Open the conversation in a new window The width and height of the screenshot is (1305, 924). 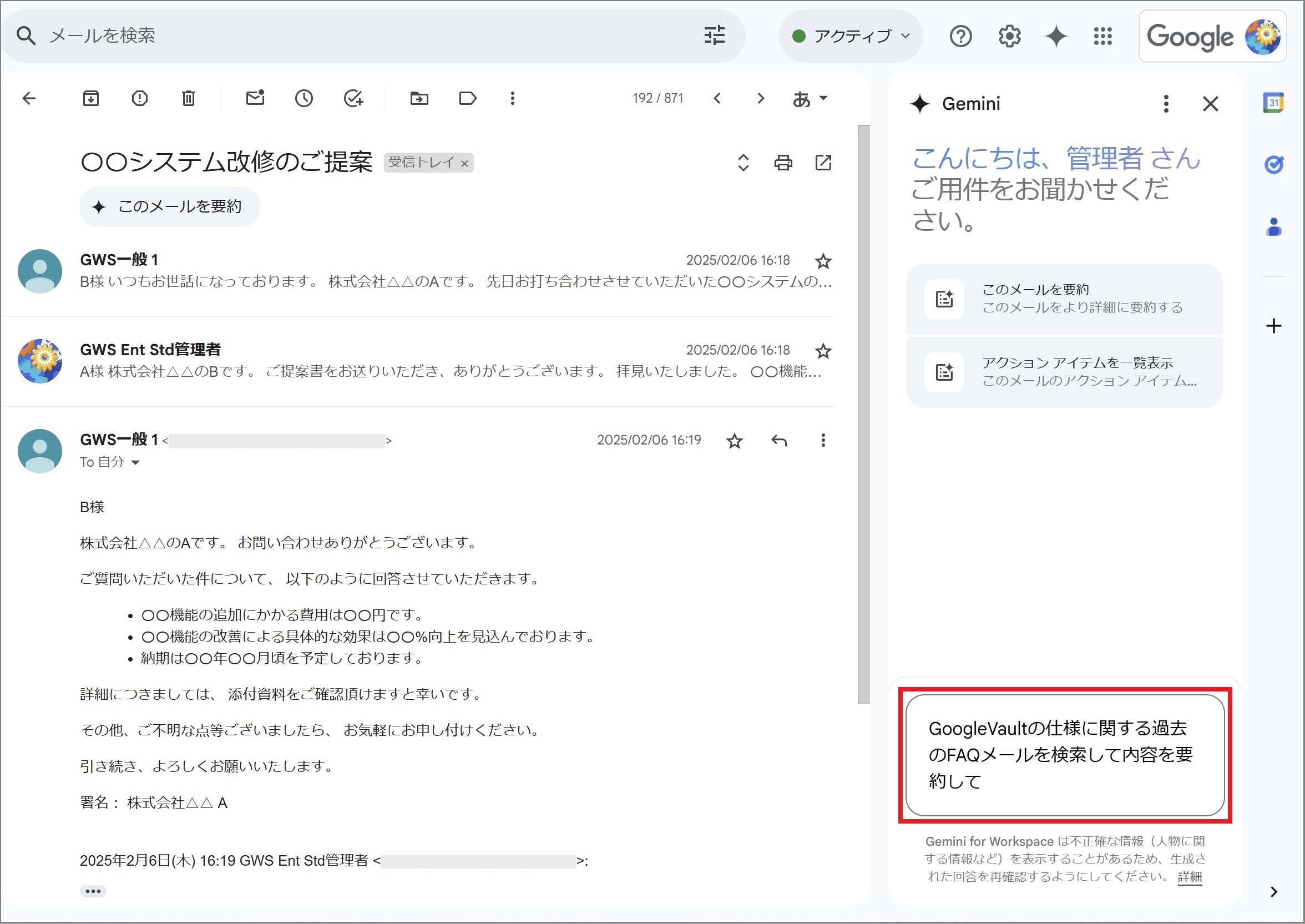[823, 163]
